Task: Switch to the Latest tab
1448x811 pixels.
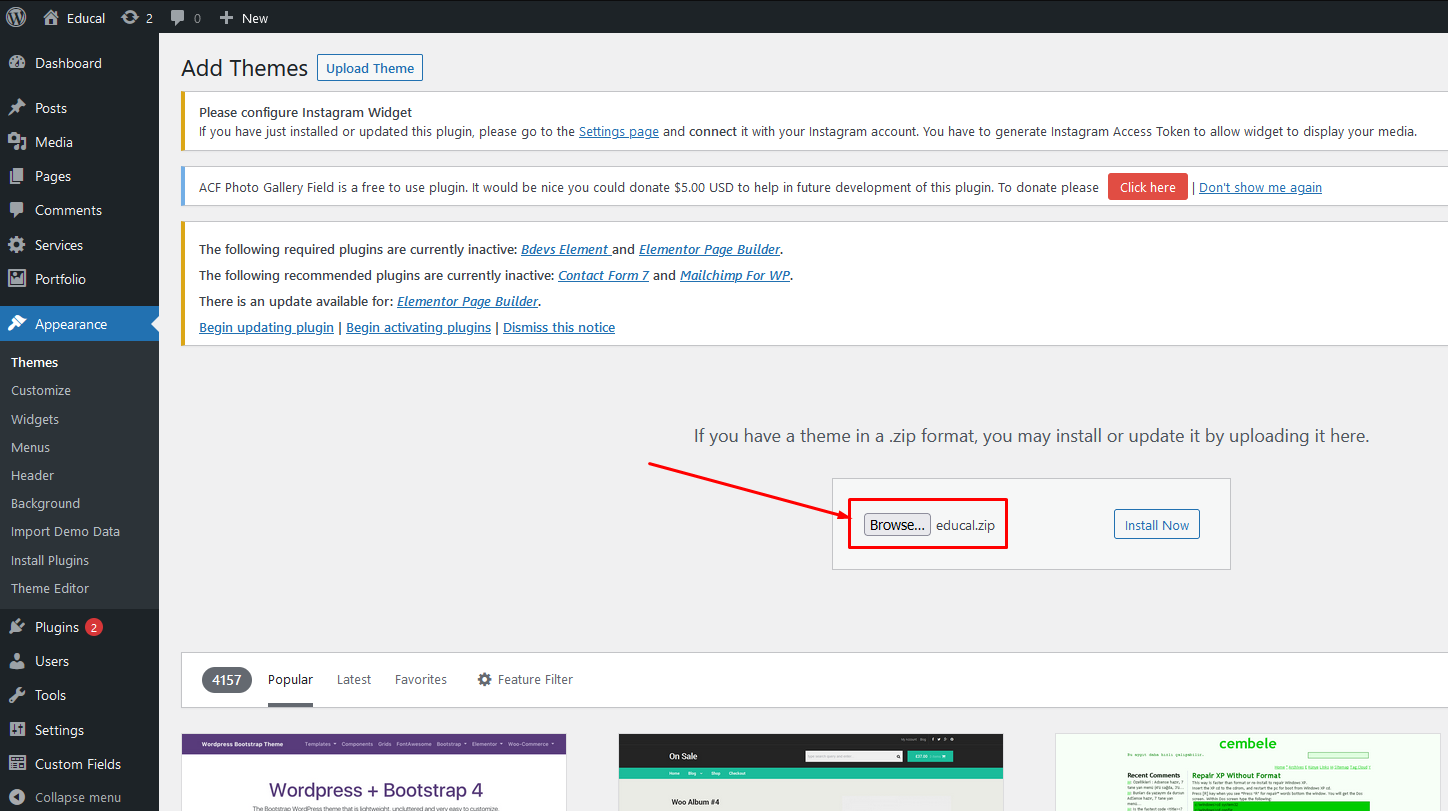Action: point(354,679)
